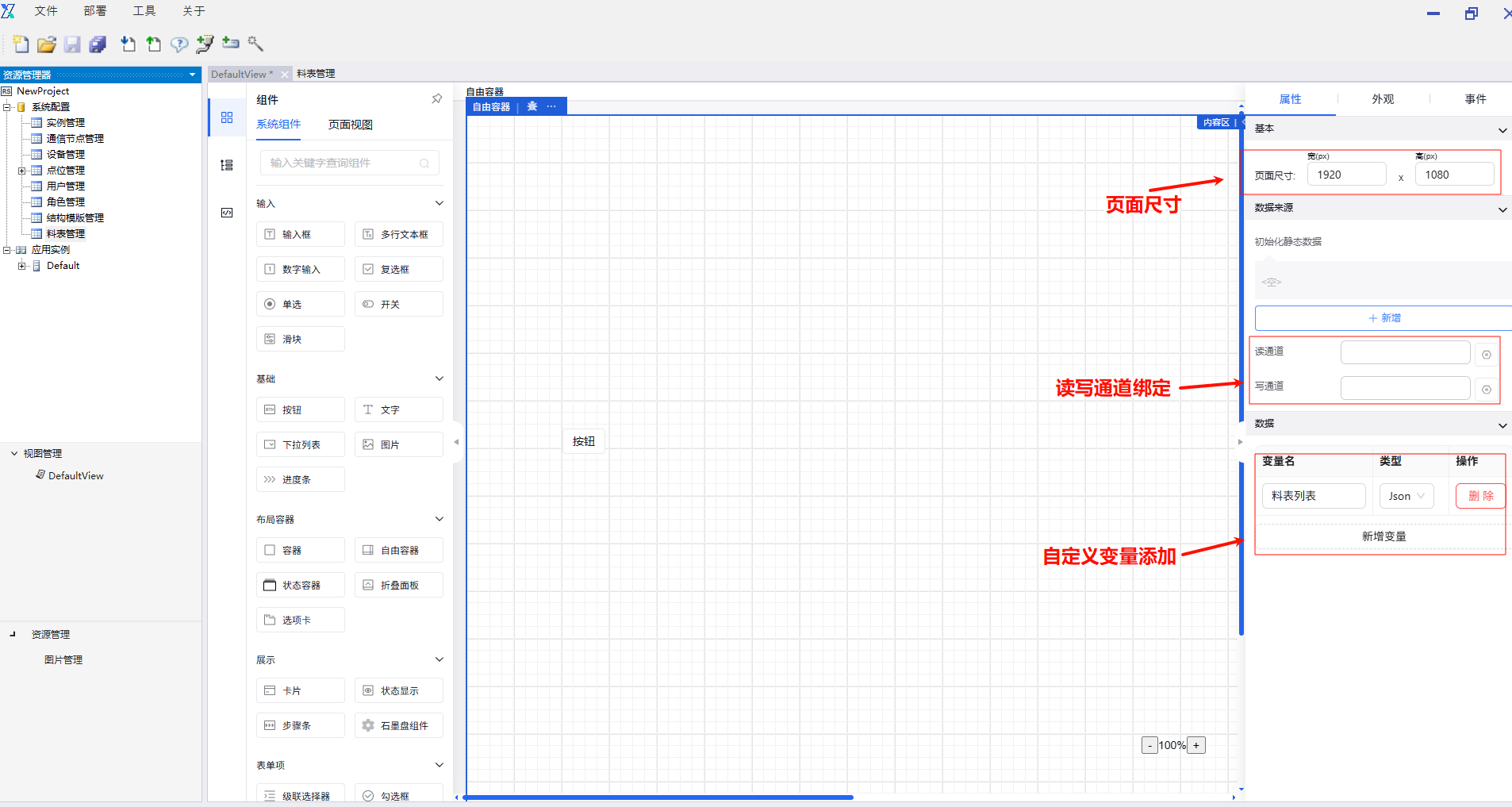Click the 新增变量 button
The width and height of the screenshot is (1512, 807).
(x=1383, y=536)
